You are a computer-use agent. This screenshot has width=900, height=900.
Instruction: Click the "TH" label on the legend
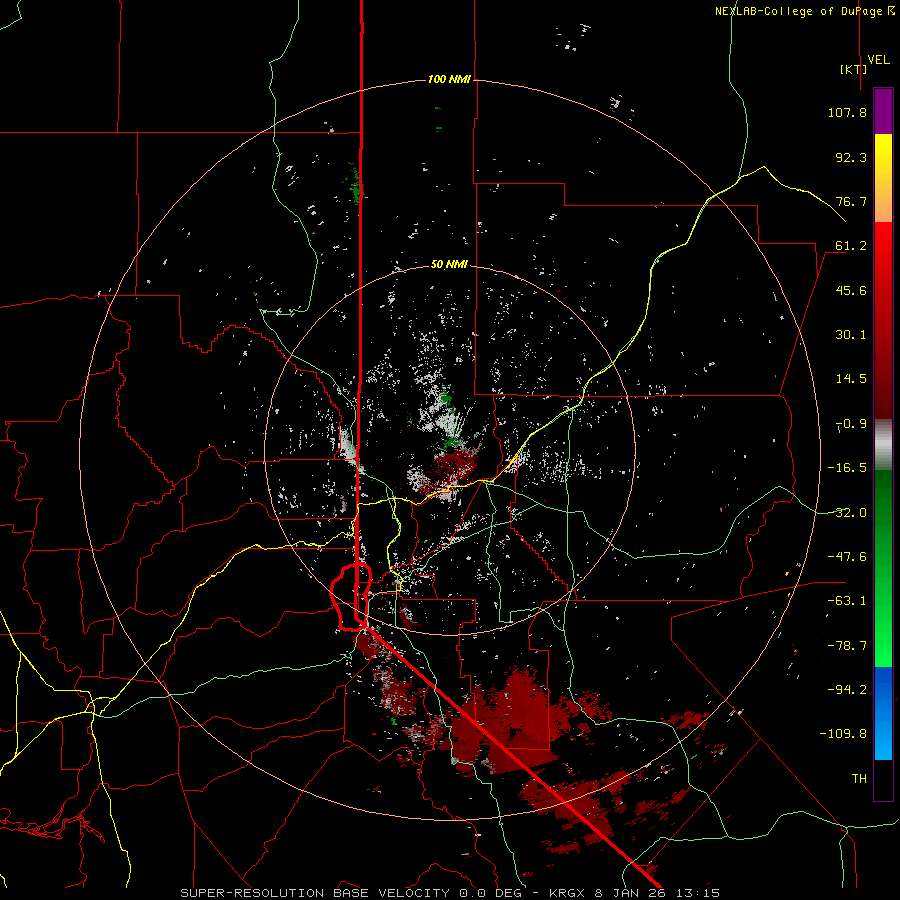859,778
